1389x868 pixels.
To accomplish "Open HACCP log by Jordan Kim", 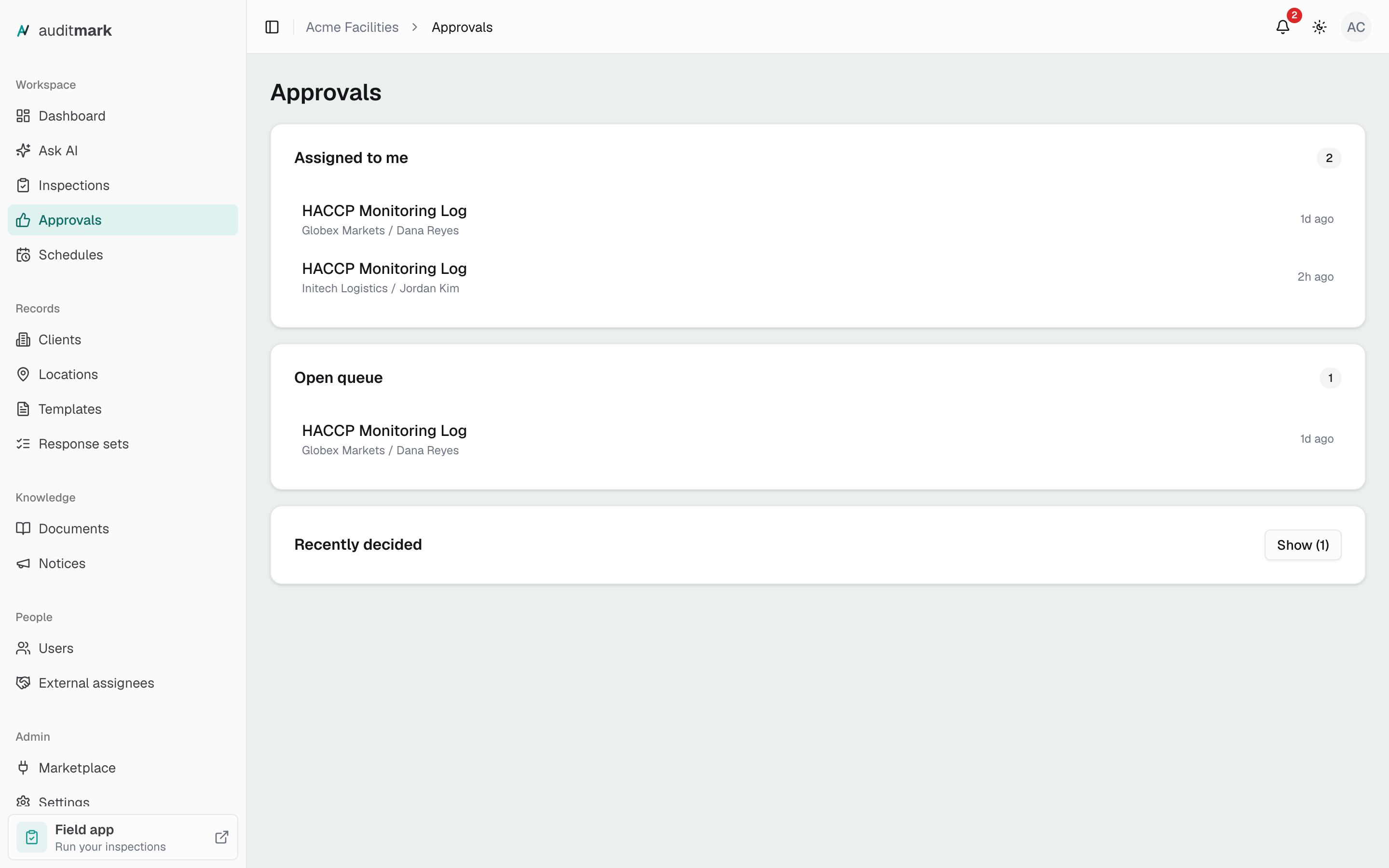I will pos(817,277).
